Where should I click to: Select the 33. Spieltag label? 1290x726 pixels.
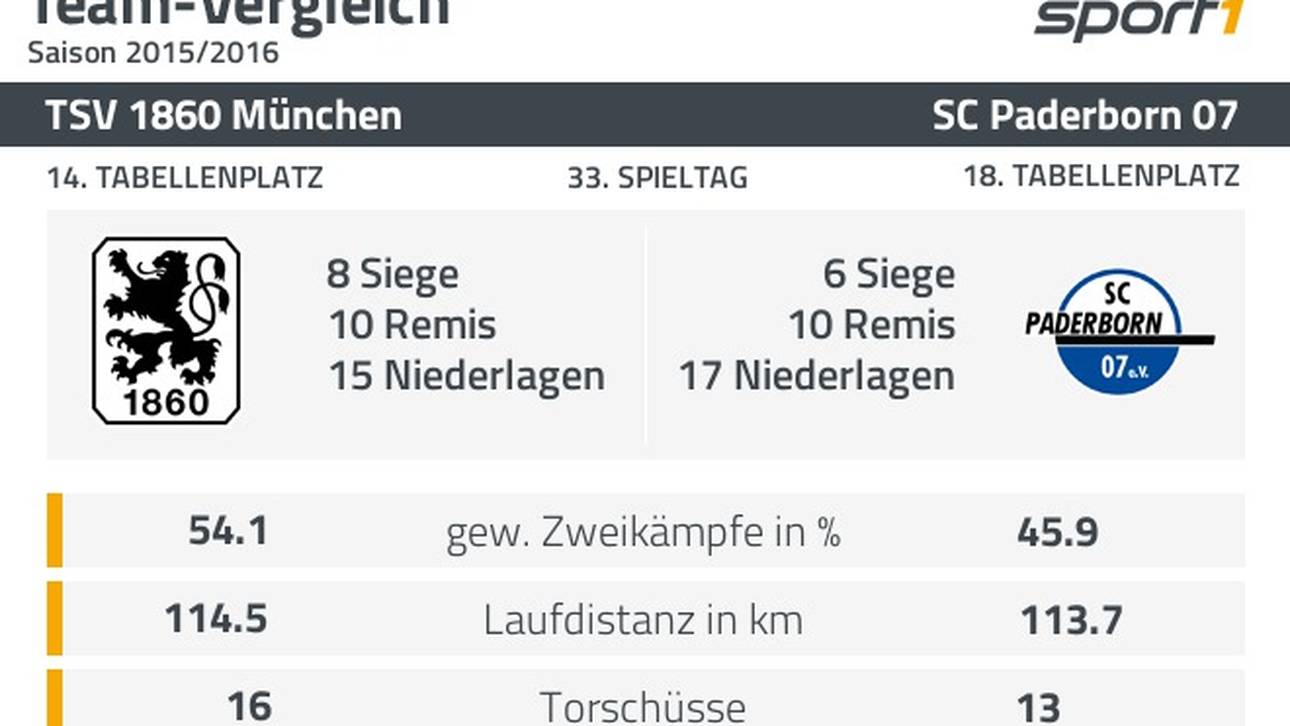657,178
